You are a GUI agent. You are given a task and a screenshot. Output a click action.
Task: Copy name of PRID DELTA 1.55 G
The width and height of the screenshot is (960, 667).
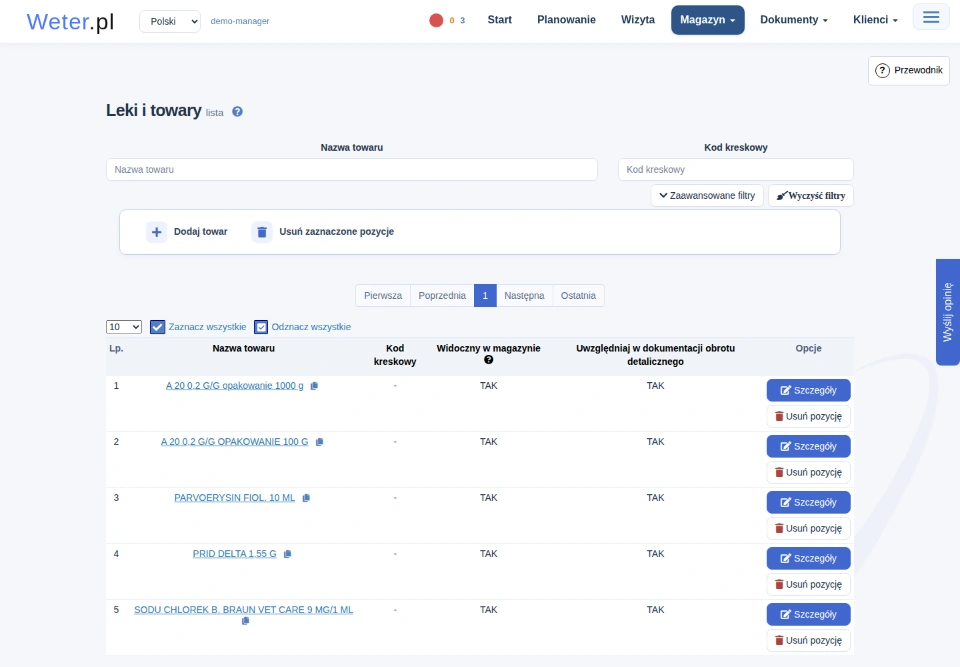pyautogui.click(x=287, y=554)
